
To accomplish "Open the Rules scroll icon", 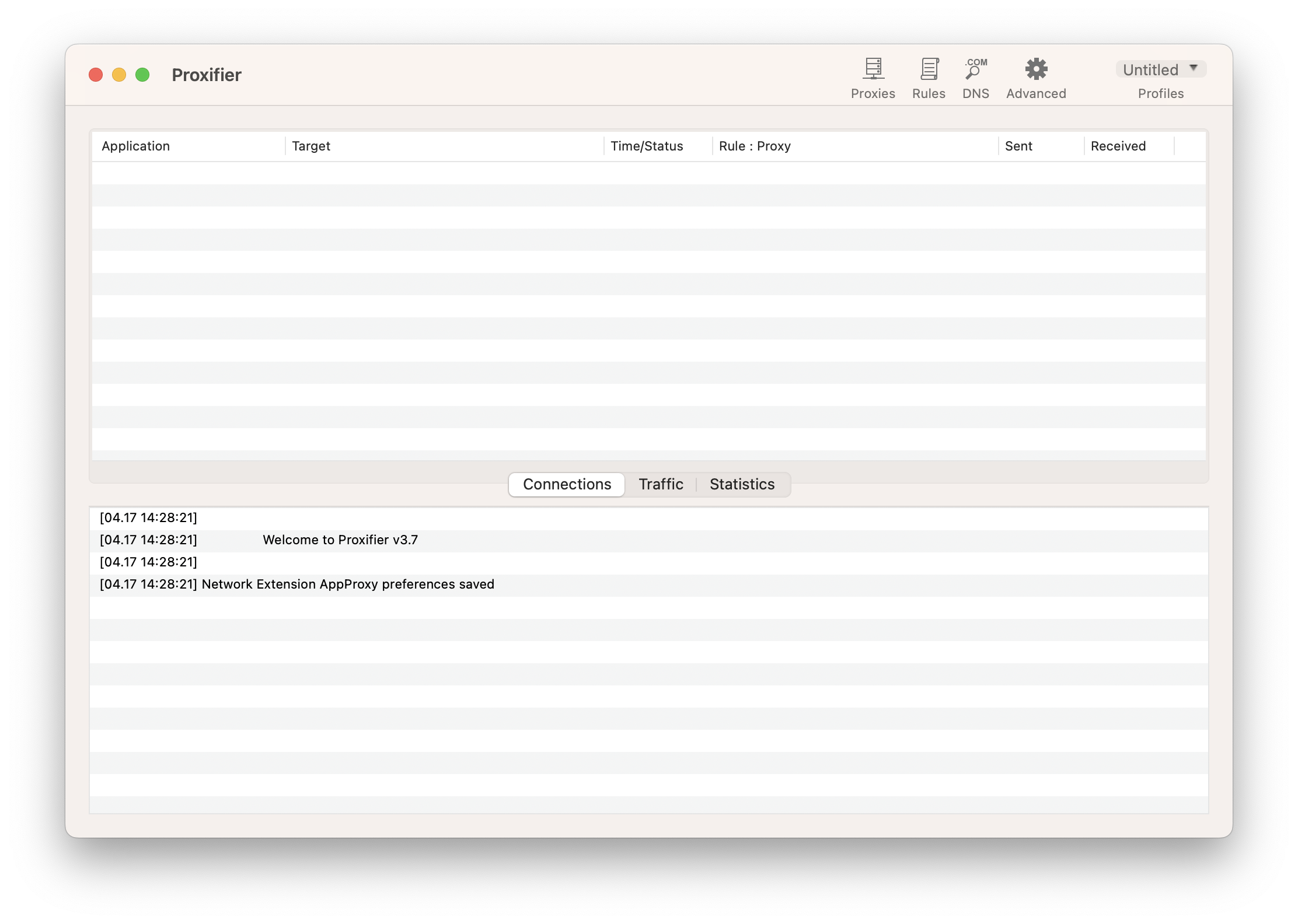I will [929, 69].
